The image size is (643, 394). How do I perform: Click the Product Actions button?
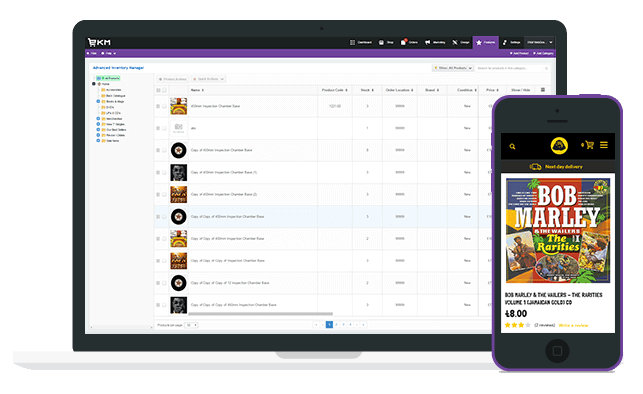[x=173, y=79]
